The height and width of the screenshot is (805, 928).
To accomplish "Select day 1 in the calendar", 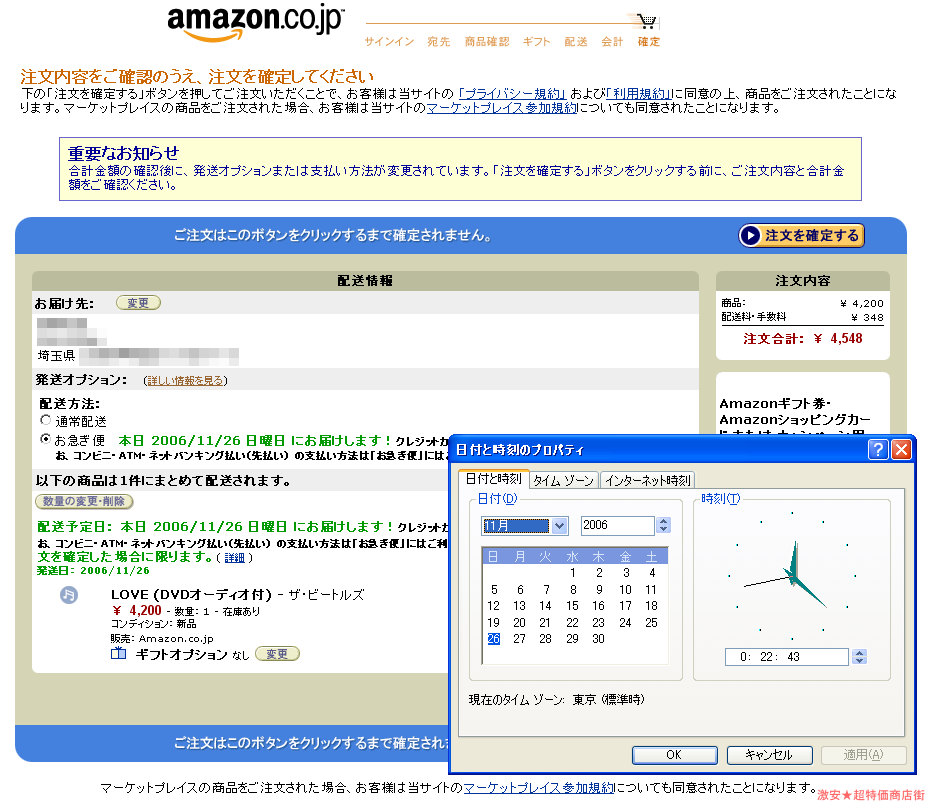I will pos(572,572).
